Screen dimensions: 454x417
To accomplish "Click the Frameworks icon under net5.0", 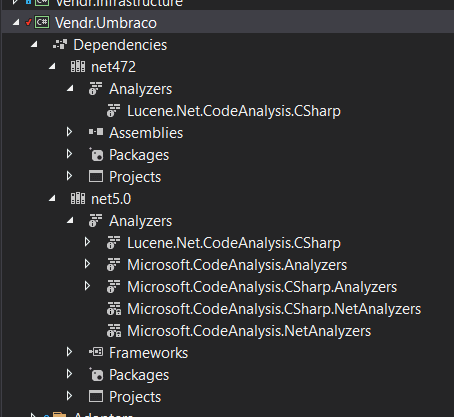I will 96,352.
